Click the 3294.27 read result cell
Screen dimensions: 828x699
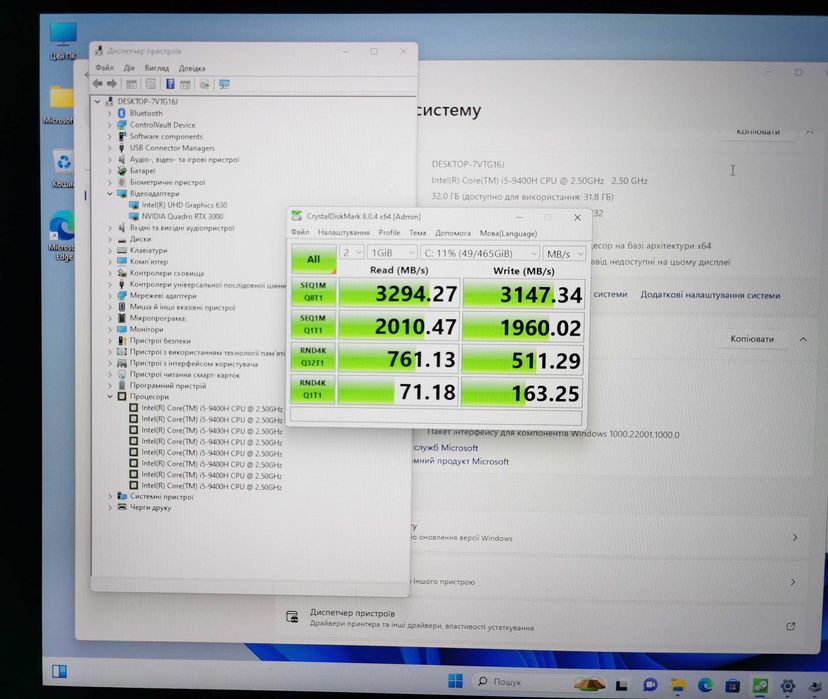[x=399, y=293]
